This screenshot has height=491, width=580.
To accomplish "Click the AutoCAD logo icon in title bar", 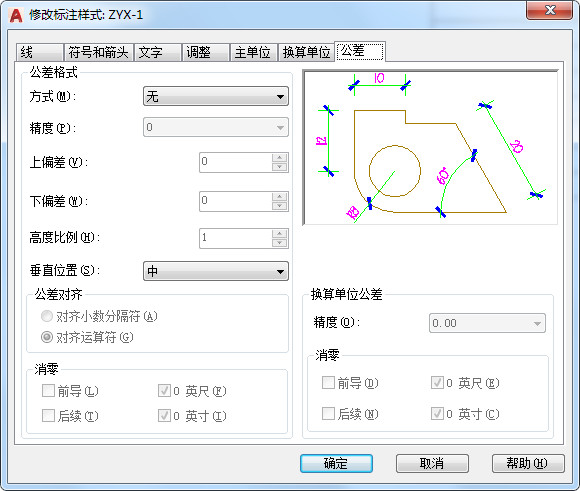I will coord(16,15).
